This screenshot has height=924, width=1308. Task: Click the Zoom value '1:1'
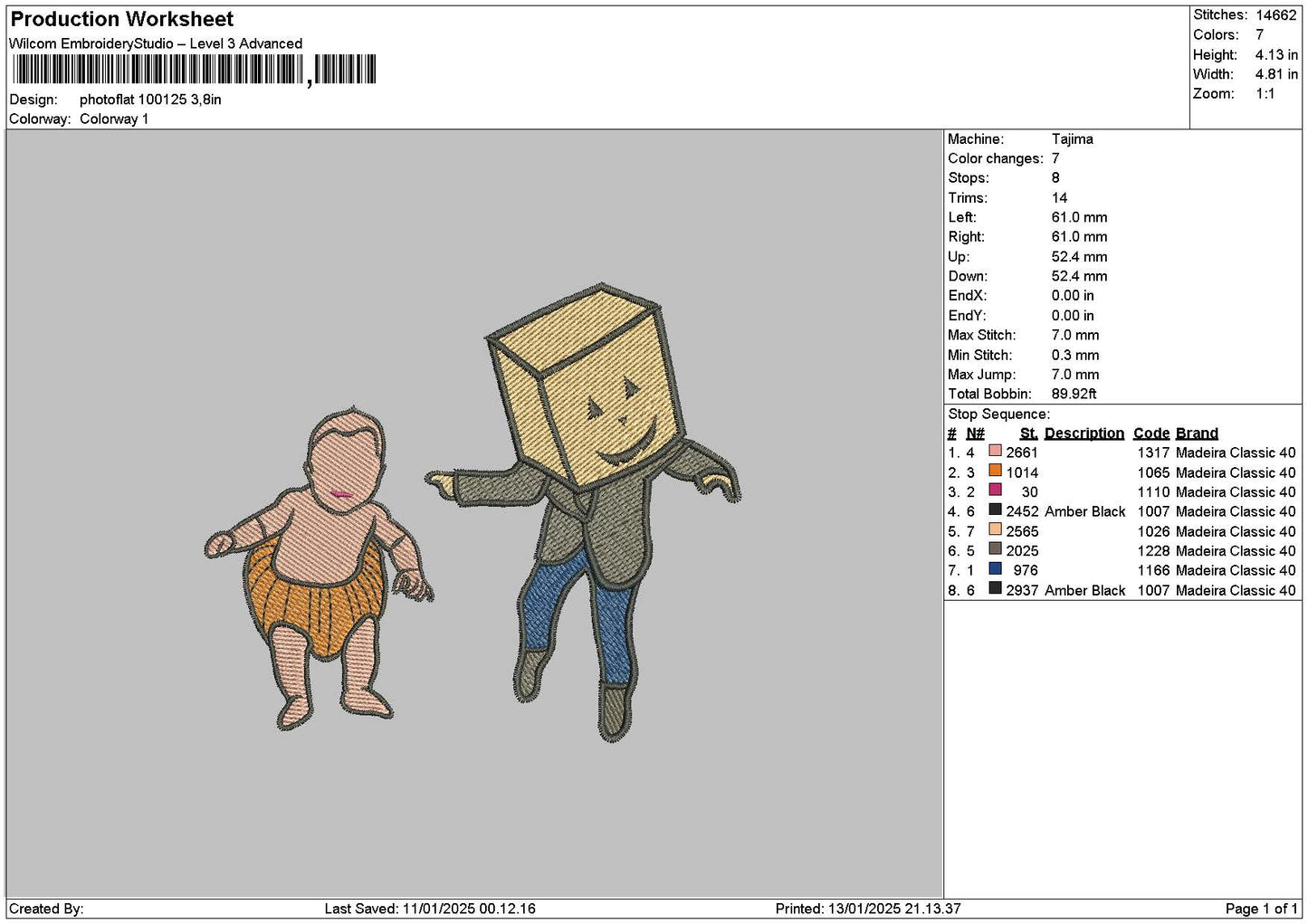pos(1265,94)
